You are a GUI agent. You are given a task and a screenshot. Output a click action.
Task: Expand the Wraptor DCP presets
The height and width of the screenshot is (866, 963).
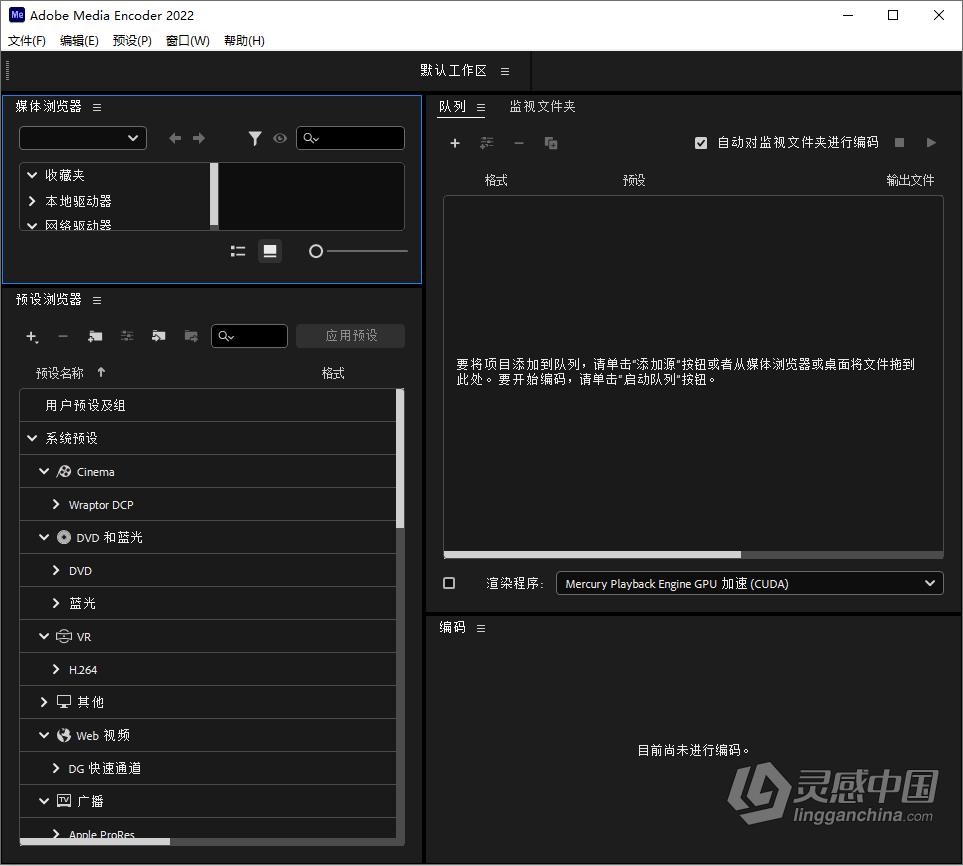(x=56, y=504)
